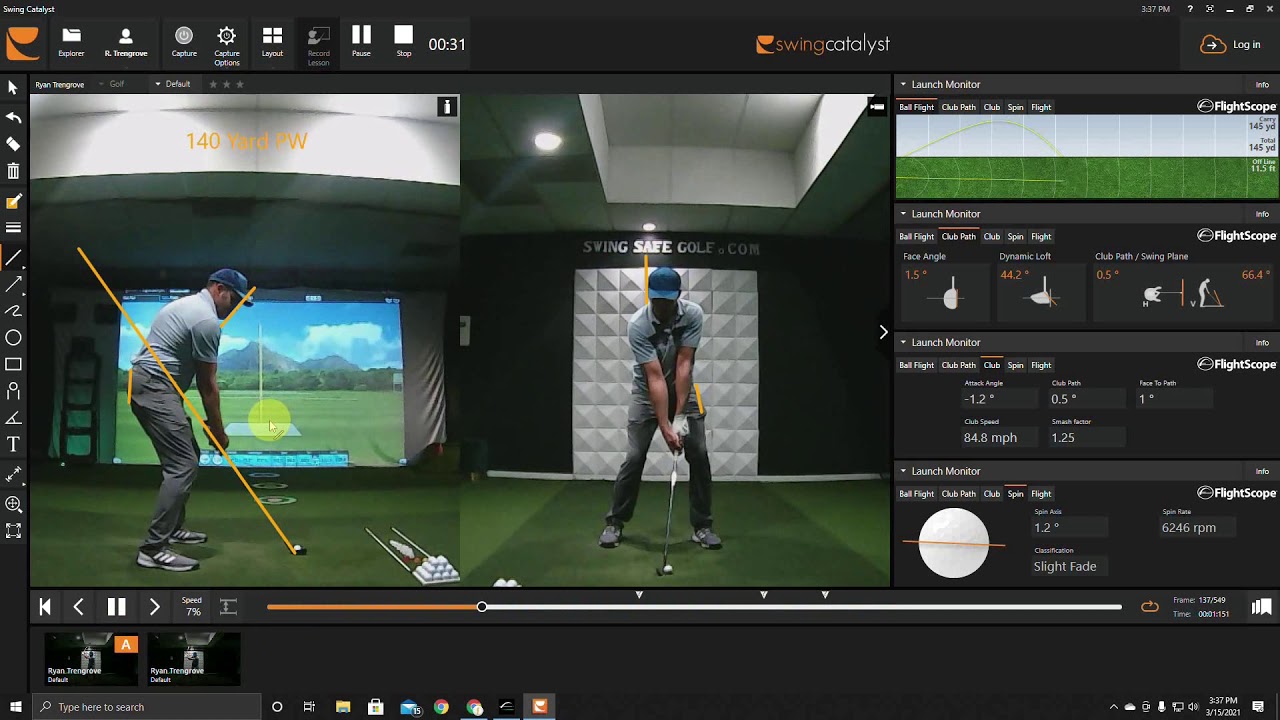
Task: Toggle the loop playback icon
Action: 1150,607
